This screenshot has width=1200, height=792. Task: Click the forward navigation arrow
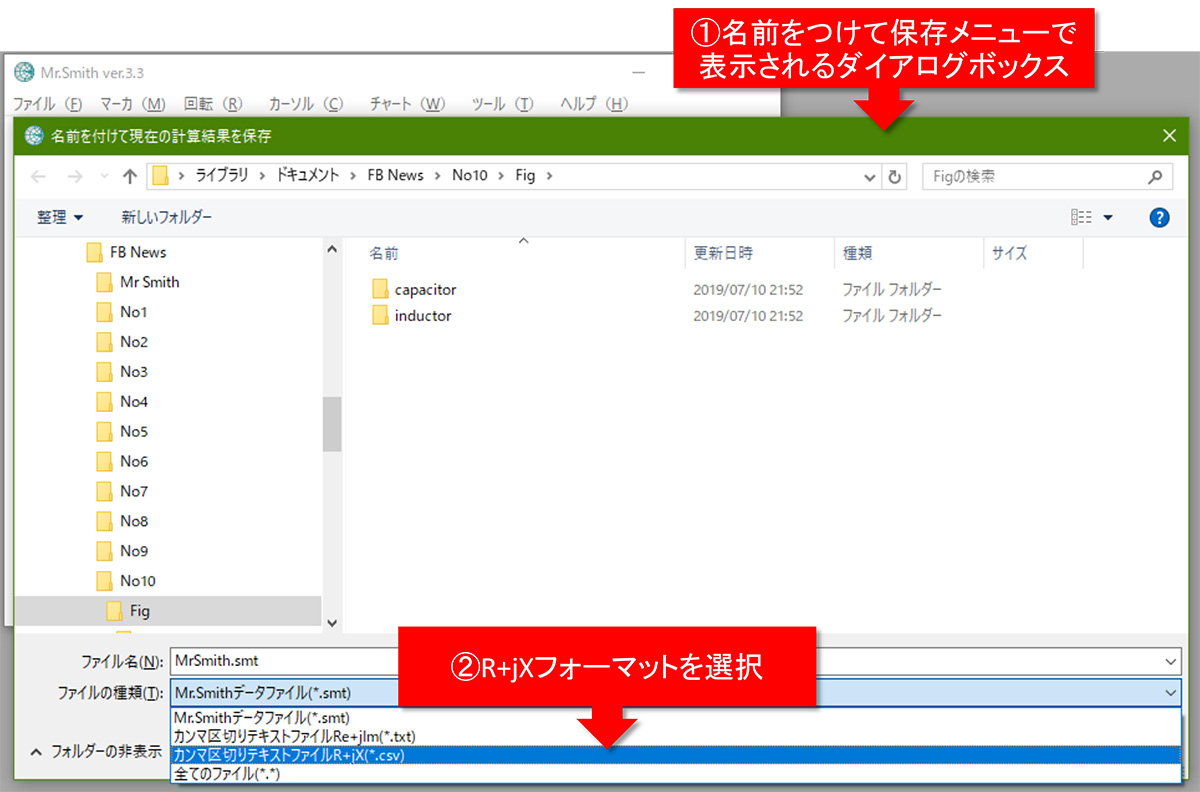[74, 176]
